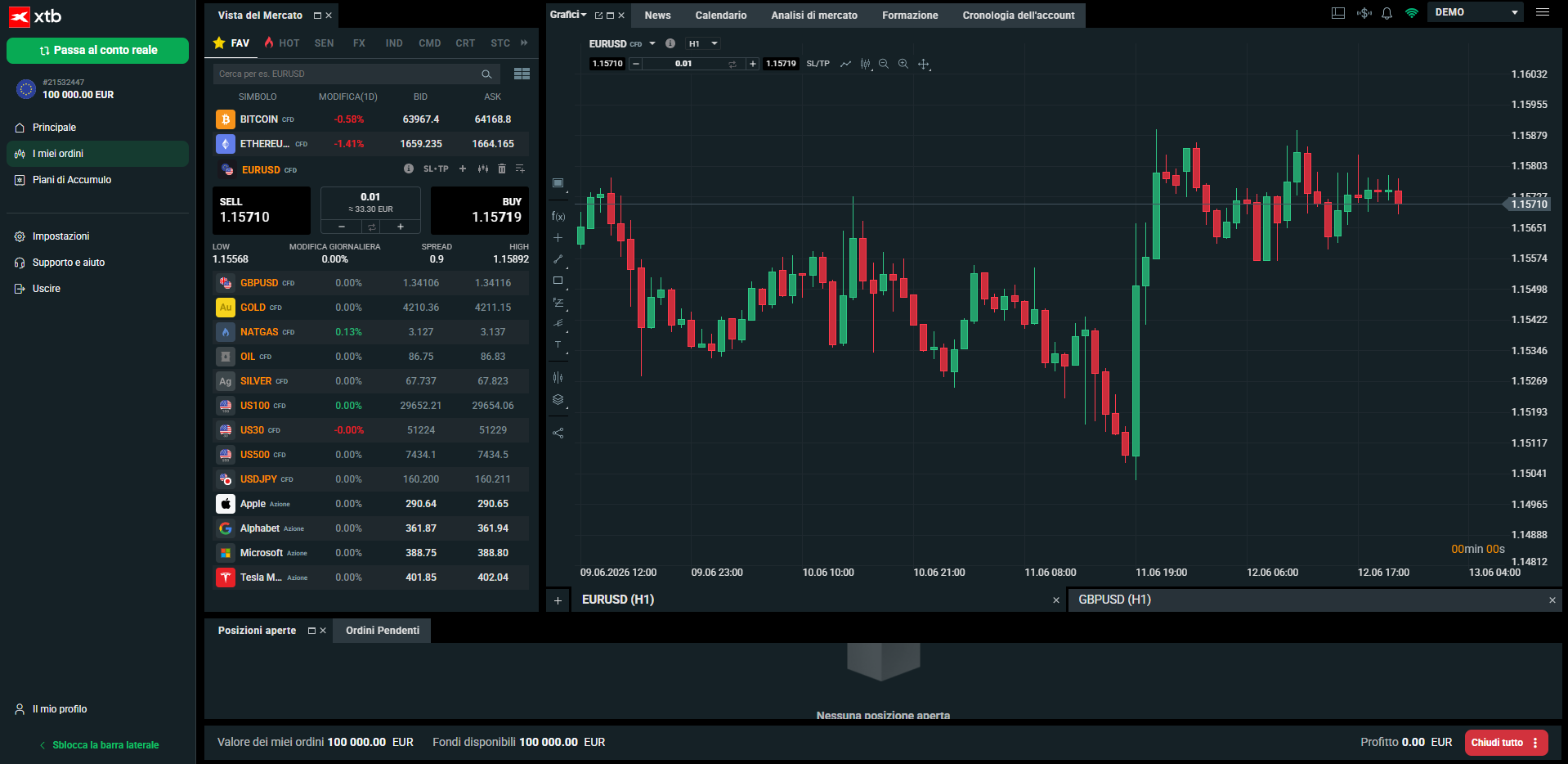
Task: Select the FAV market category tab
Action: pyautogui.click(x=232, y=43)
